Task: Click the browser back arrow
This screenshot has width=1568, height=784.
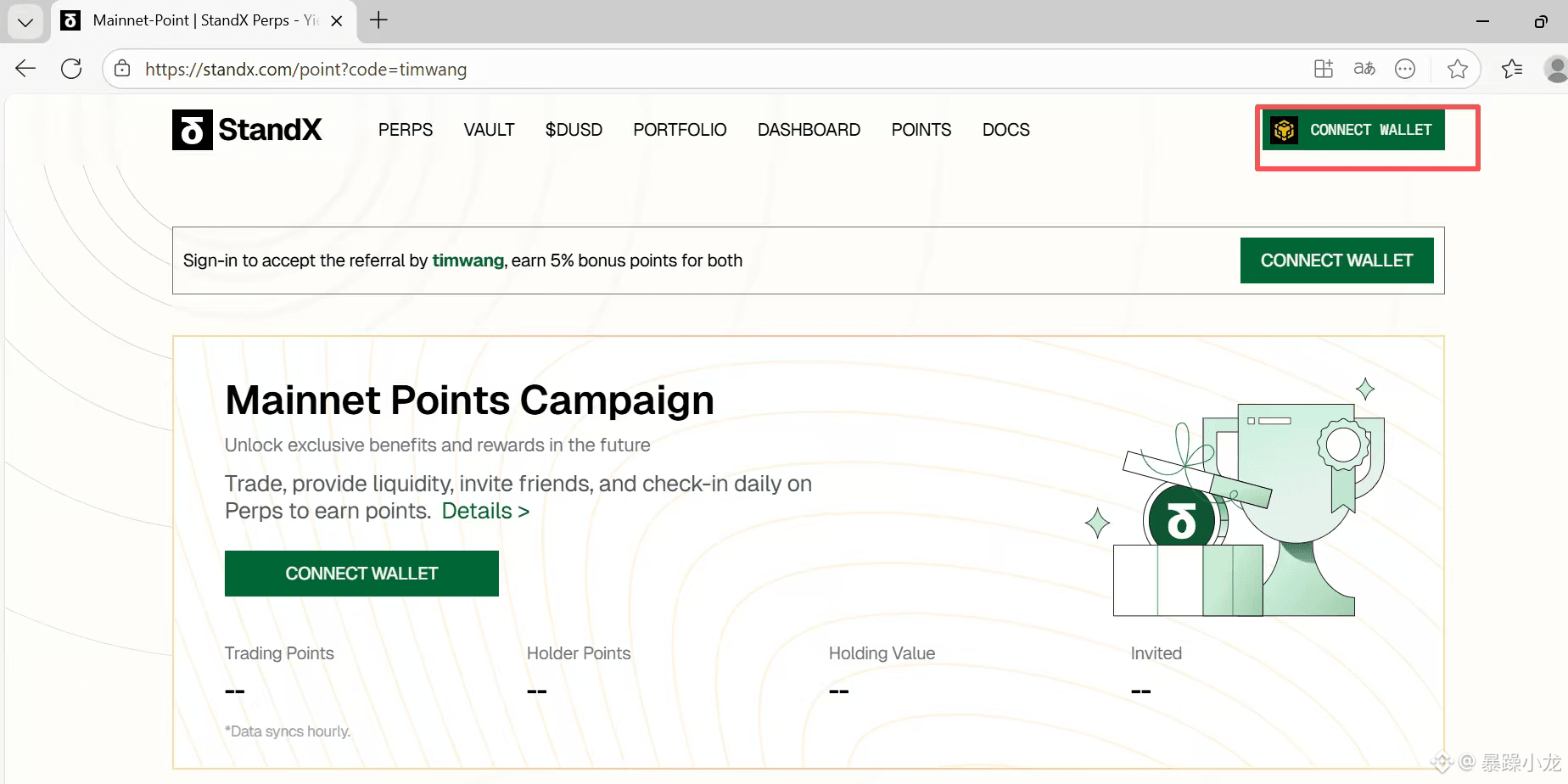Action: coord(25,69)
